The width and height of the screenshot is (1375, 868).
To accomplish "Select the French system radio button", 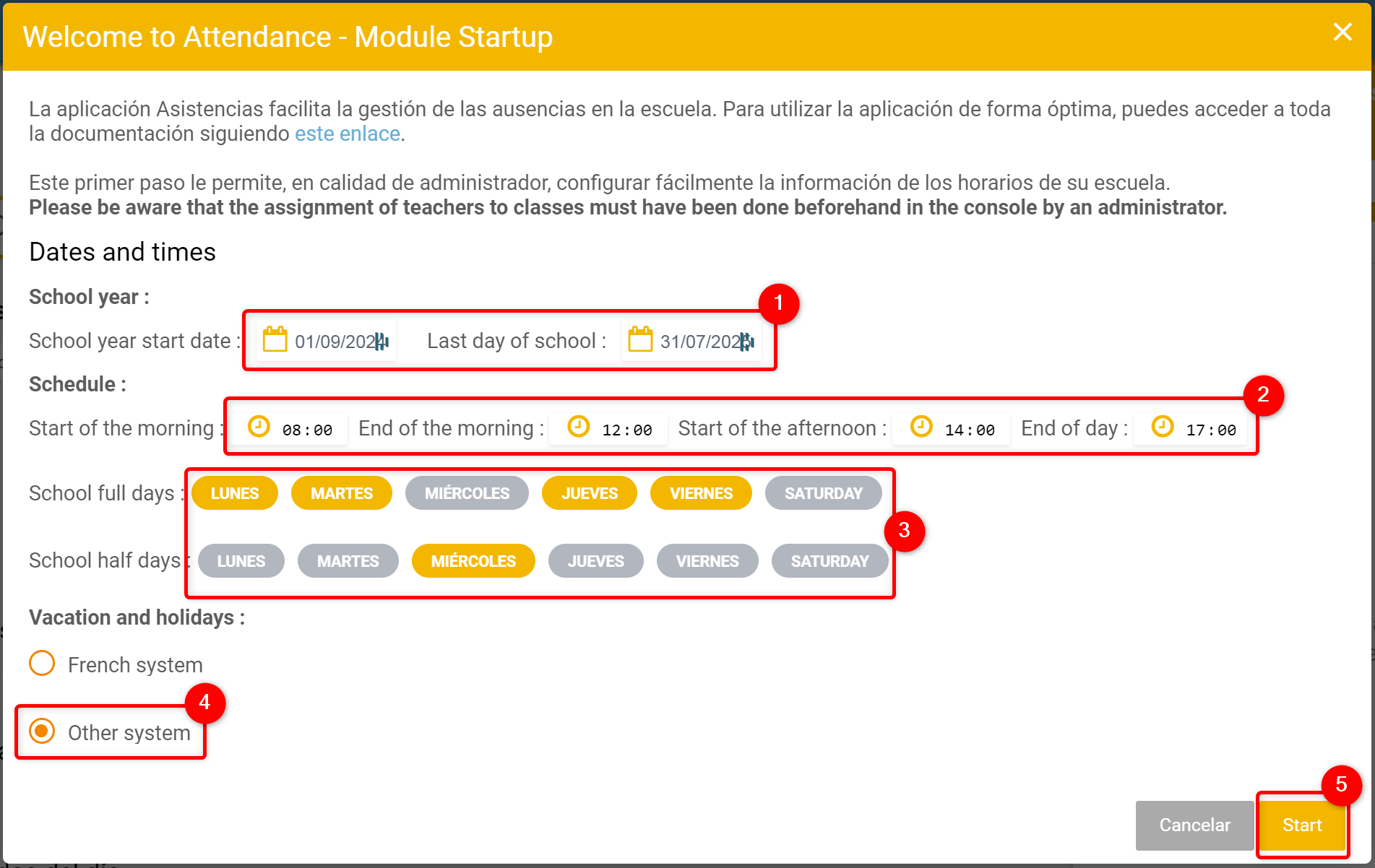I will click(43, 663).
